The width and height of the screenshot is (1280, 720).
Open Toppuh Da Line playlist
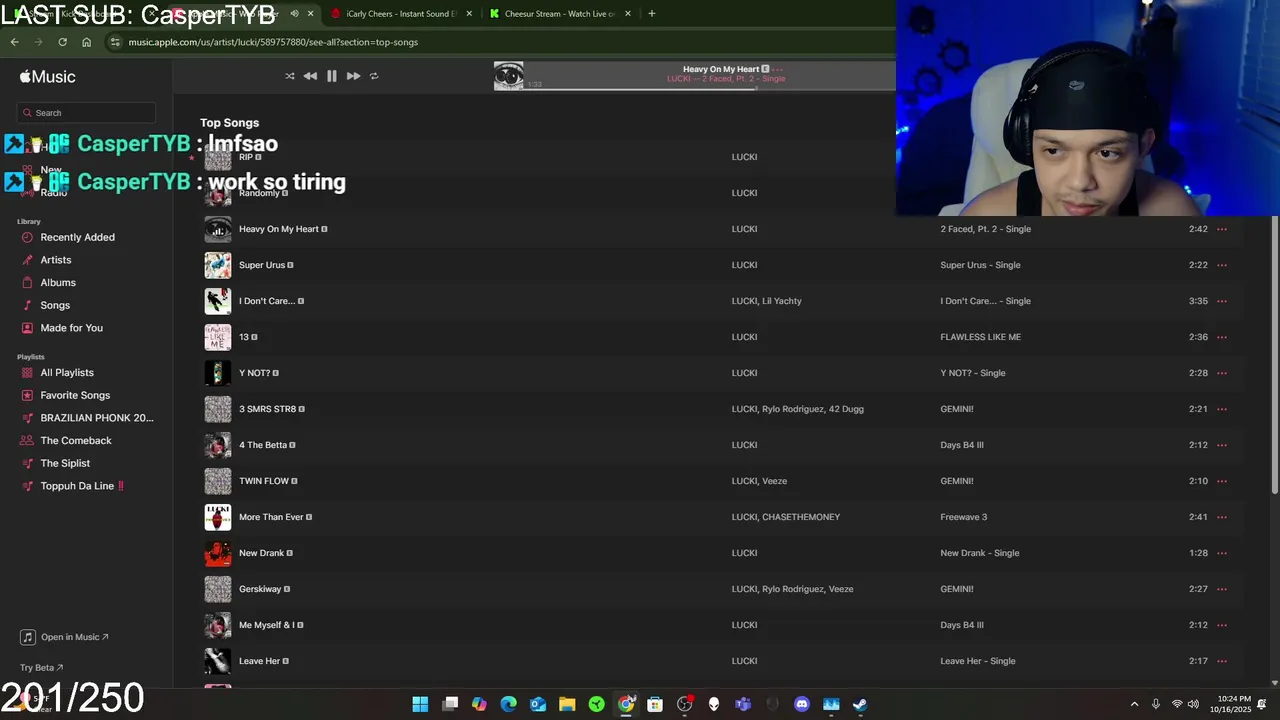click(x=82, y=486)
